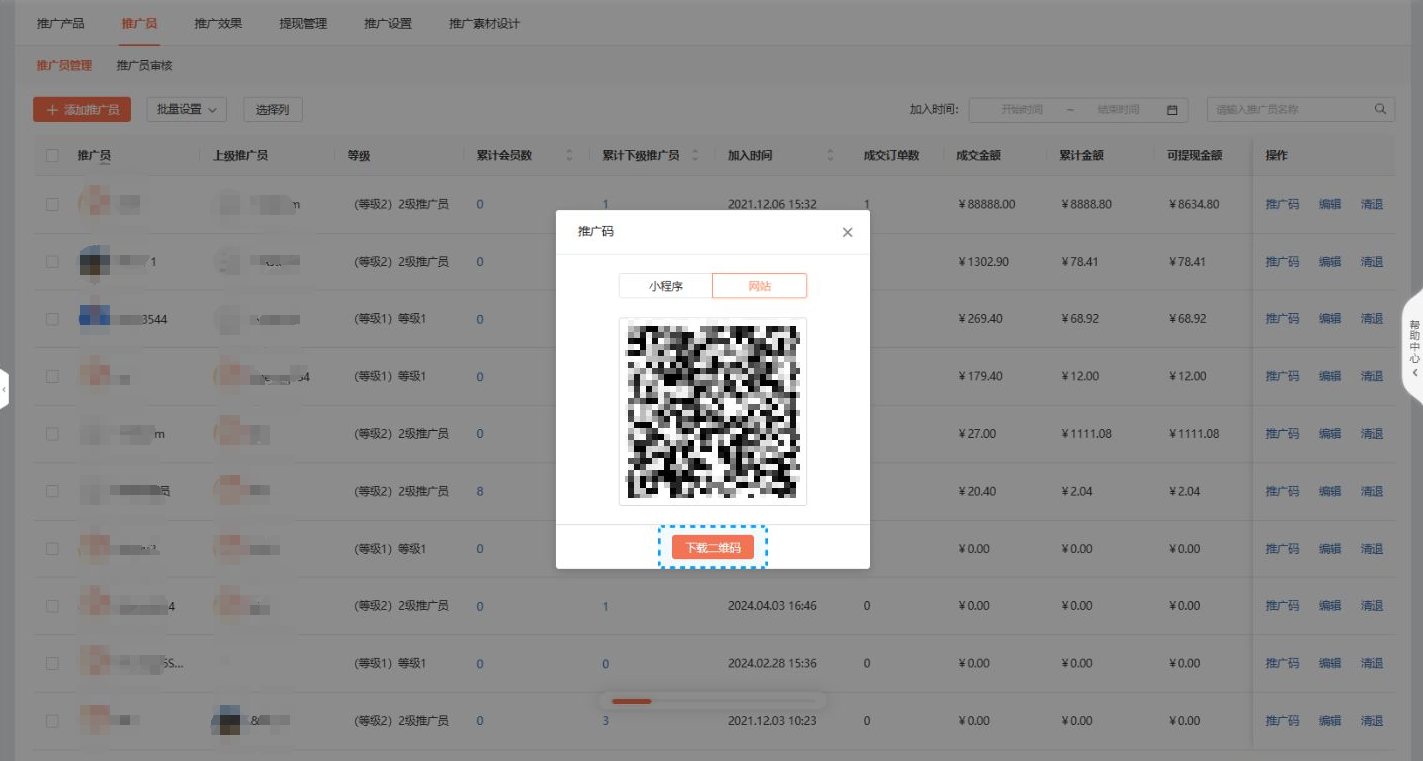Sort by 累计下级推广员 column arrows
This screenshot has width=1423, height=761.
click(695, 156)
